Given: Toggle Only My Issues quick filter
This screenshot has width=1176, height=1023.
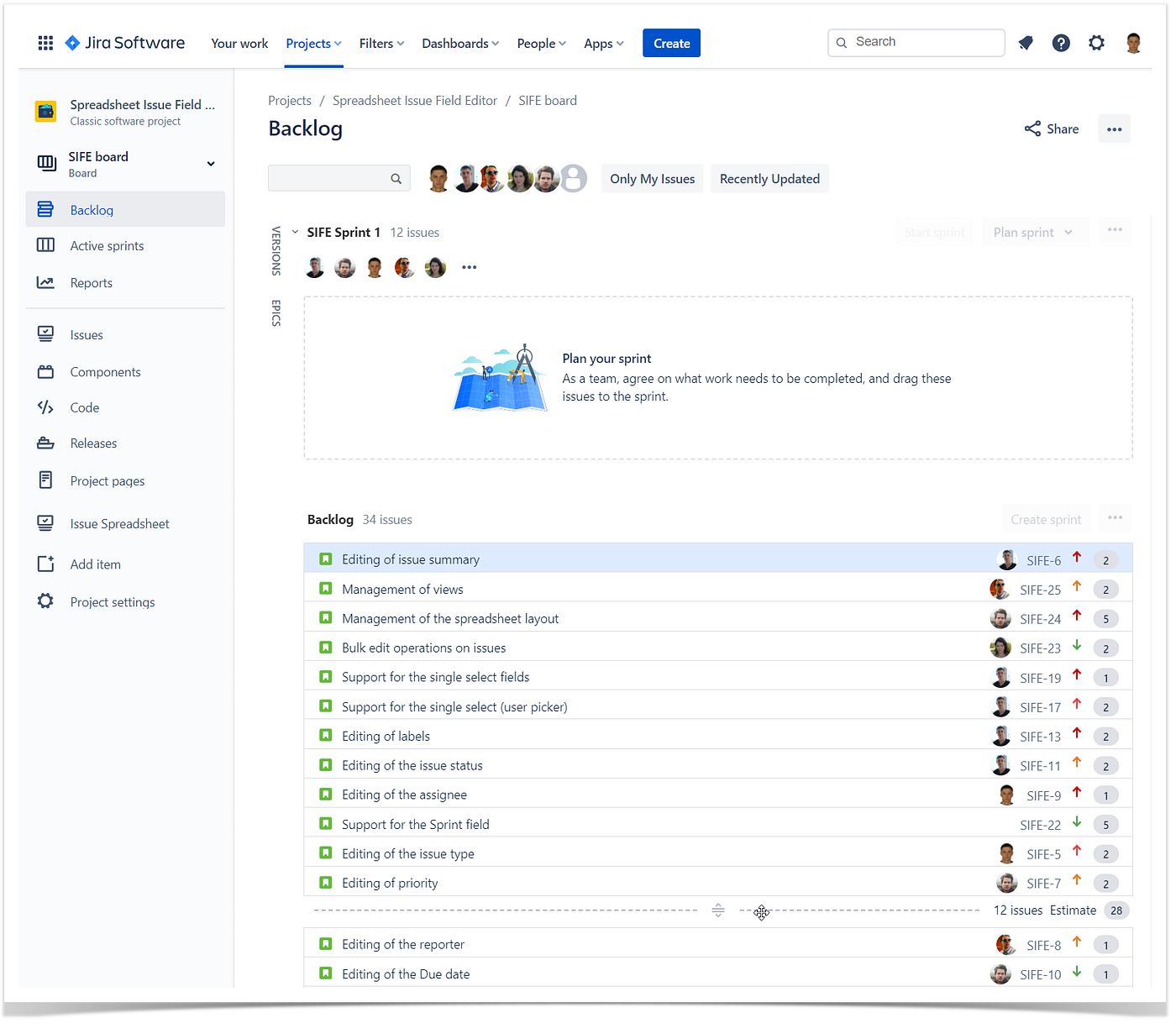Looking at the screenshot, I should point(653,178).
